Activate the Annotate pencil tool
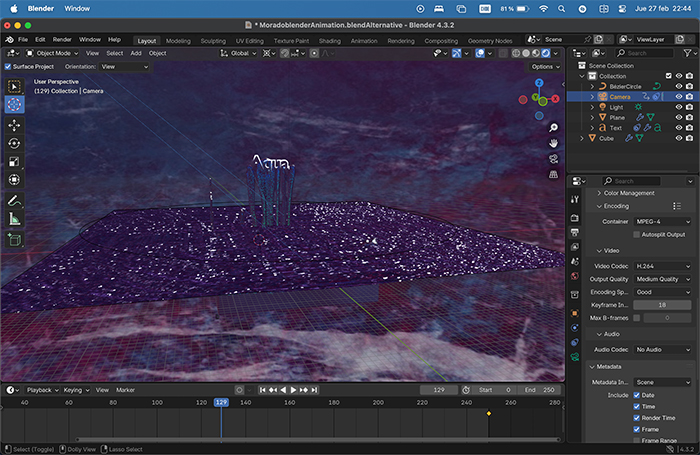 tap(14, 199)
